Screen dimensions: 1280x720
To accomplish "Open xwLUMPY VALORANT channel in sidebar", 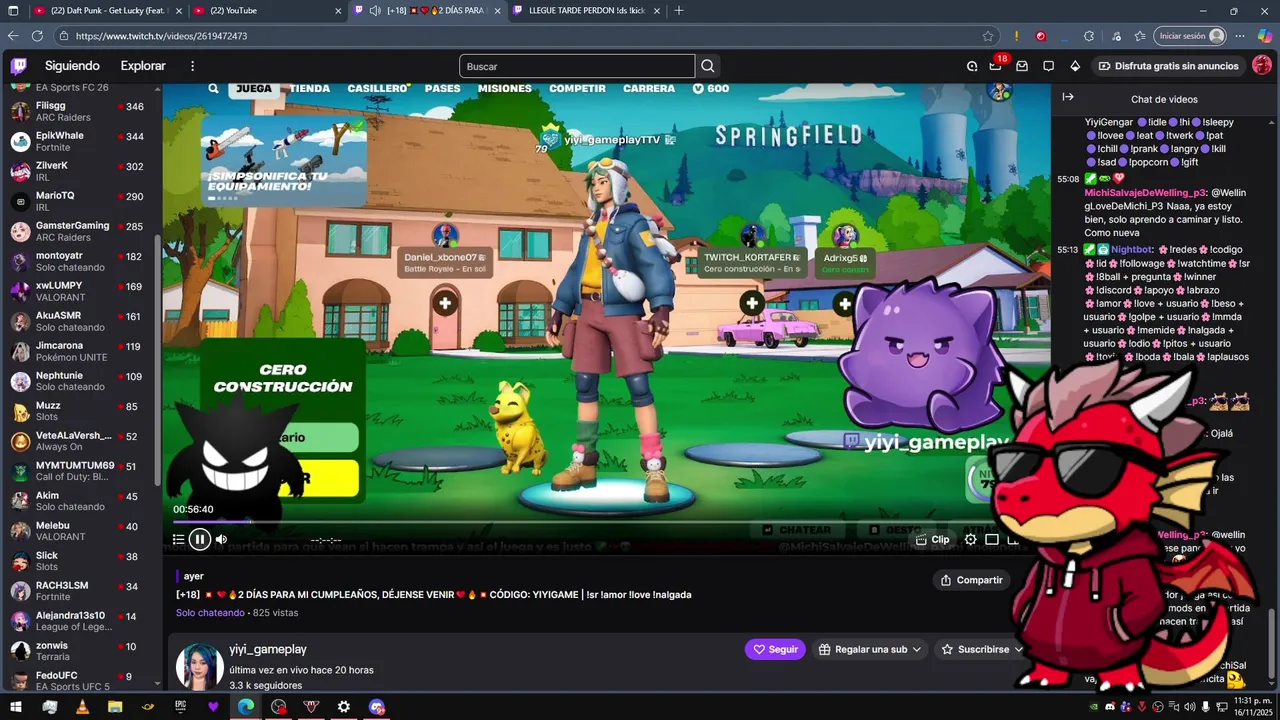I will [80, 291].
